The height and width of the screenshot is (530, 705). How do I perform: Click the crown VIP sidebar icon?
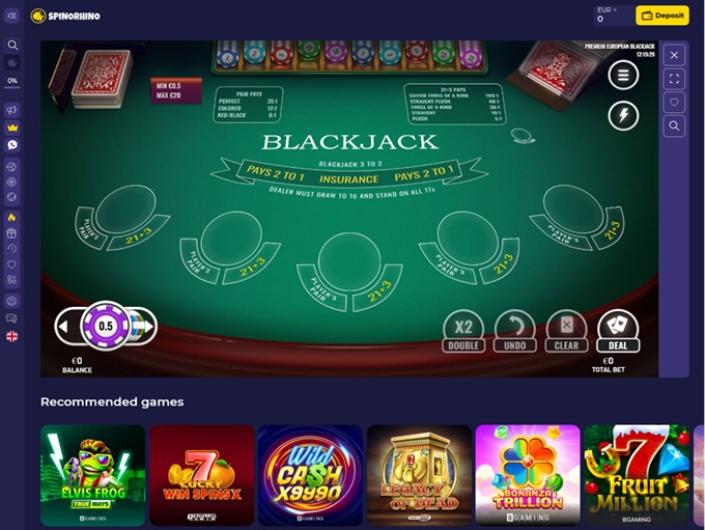click(x=13, y=128)
